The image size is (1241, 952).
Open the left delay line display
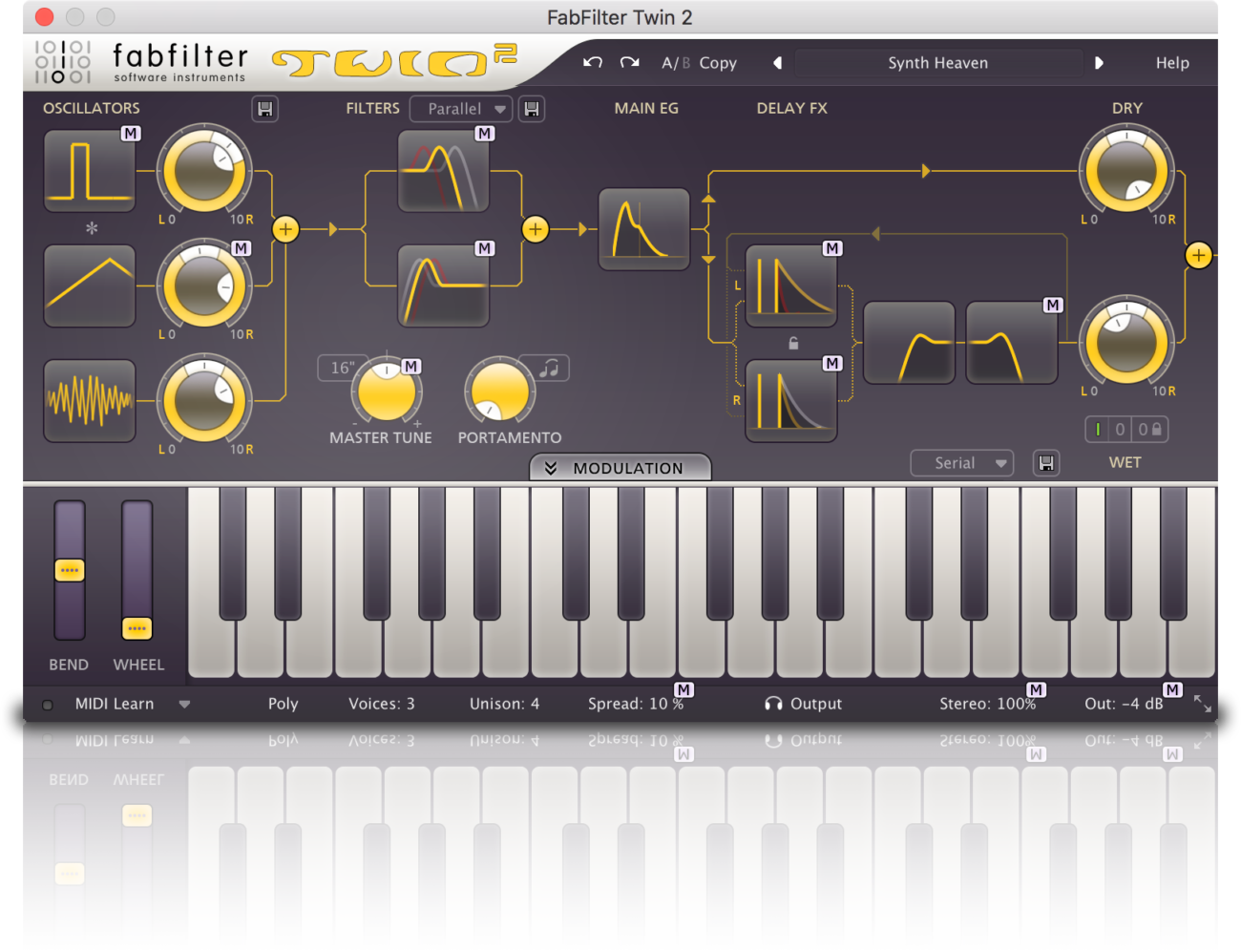[x=791, y=286]
